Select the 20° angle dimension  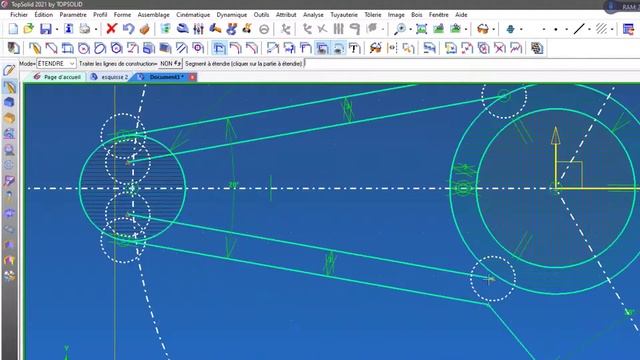pos(233,185)
